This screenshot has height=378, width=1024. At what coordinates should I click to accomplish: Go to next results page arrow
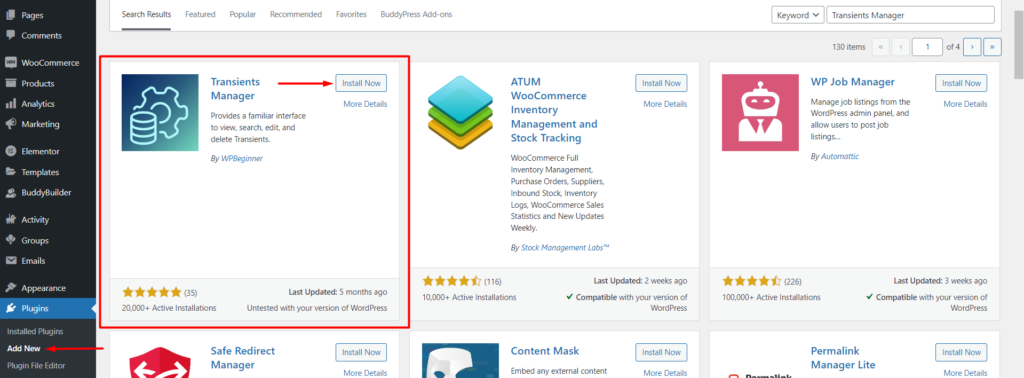972,47
